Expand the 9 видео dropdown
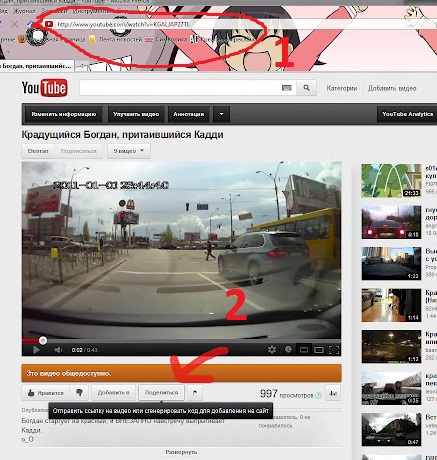Screen dimensions: 437x460 [129, 151]
